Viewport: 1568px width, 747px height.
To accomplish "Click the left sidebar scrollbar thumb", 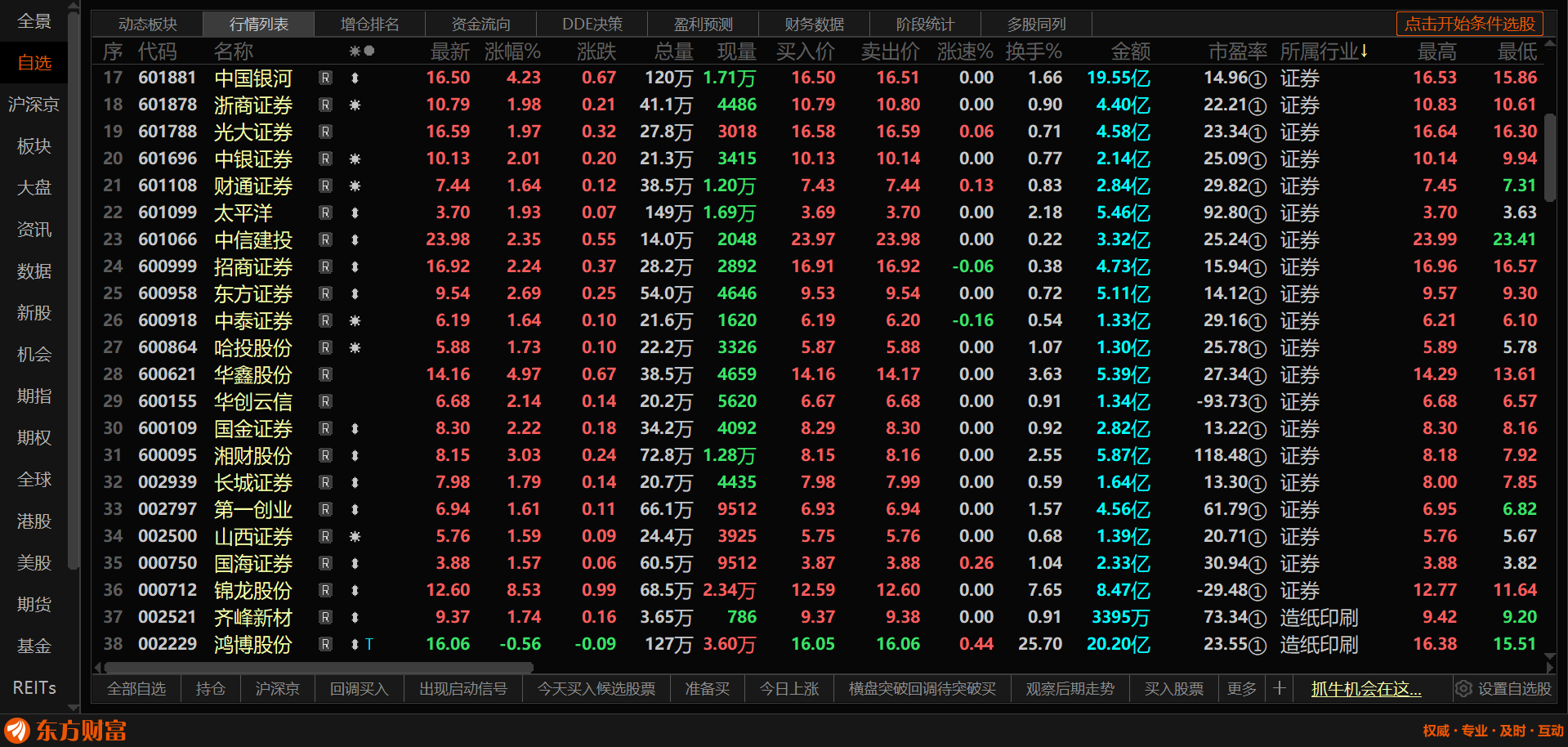I will (x=74, y=290).
